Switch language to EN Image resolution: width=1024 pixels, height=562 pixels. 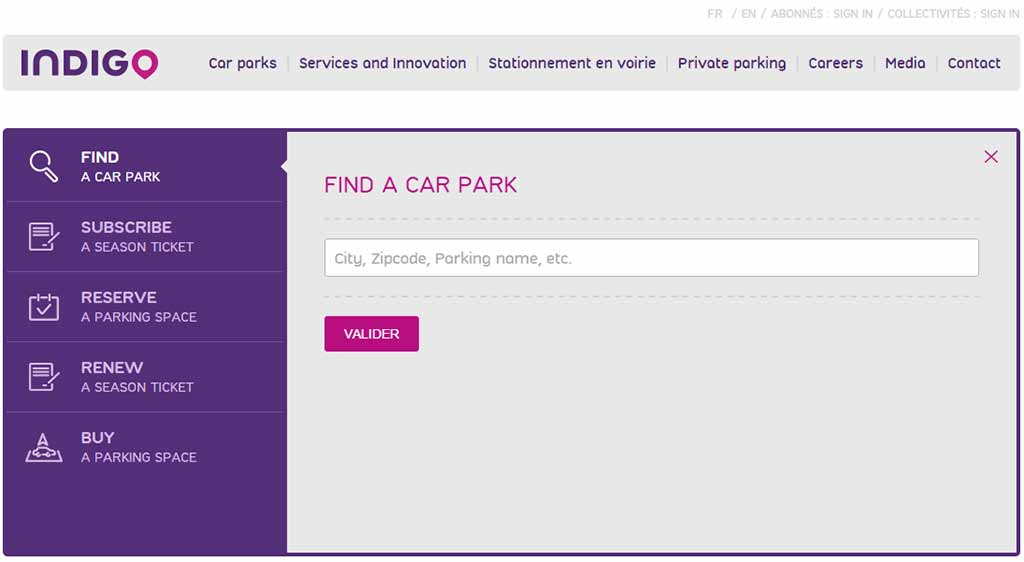748,14
